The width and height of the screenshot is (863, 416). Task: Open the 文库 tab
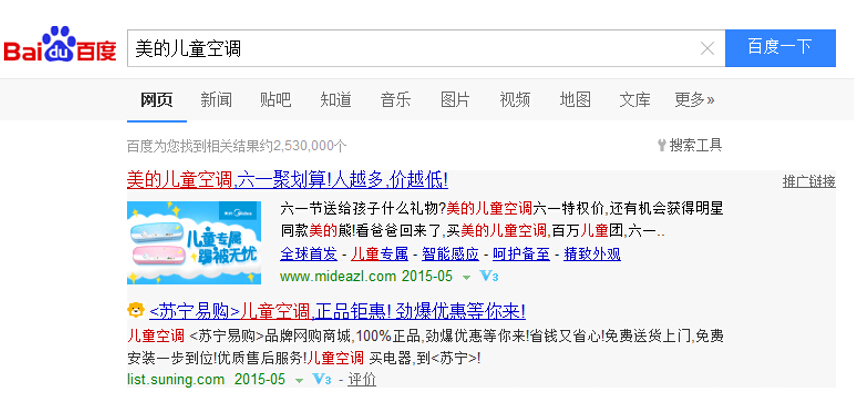tap(635, 100)
